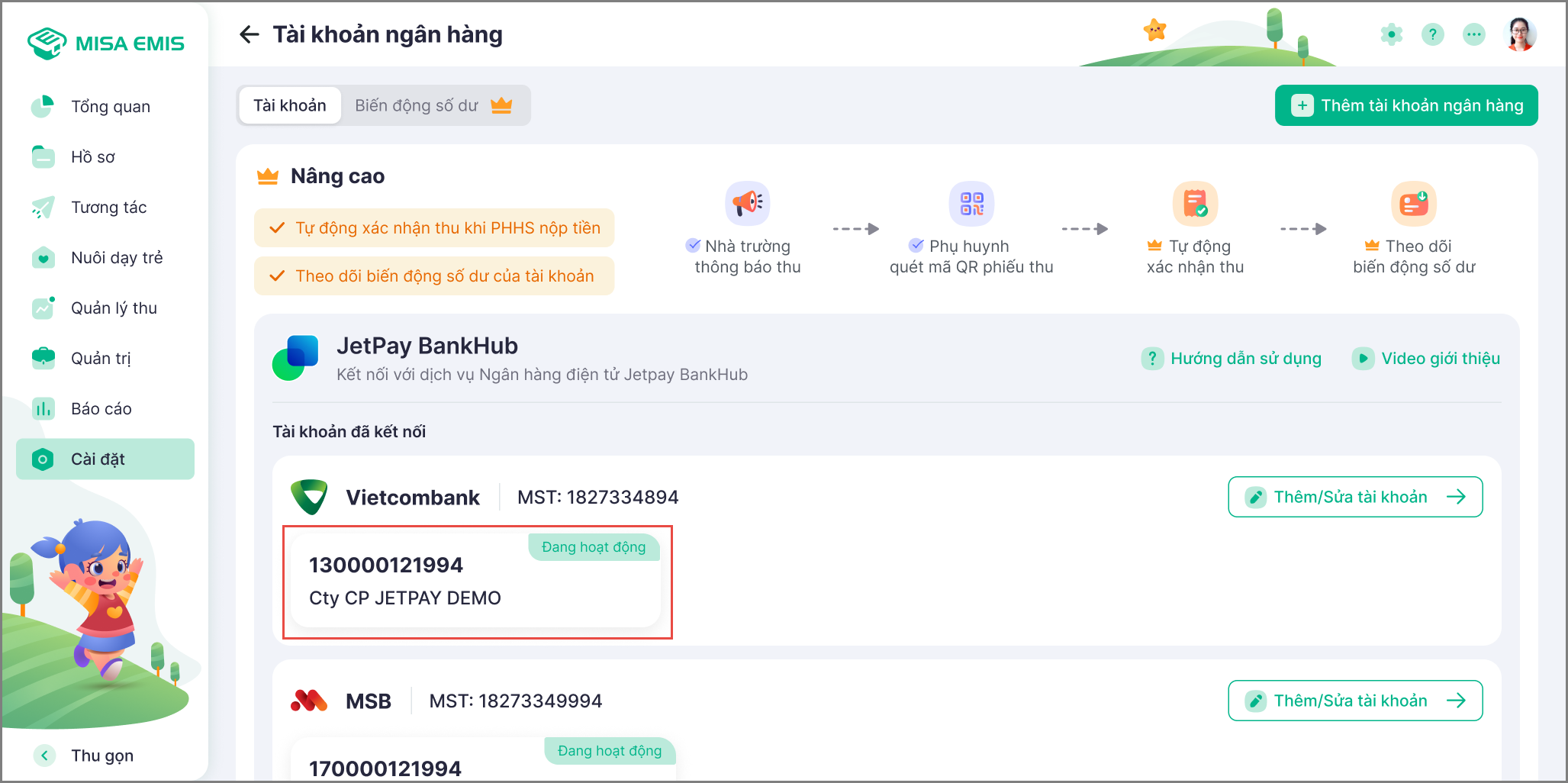Viewport: 1568px width, 783px height.
Task: Click the QR code Phụ huynh quét mã icon
Action: point(971,203)
